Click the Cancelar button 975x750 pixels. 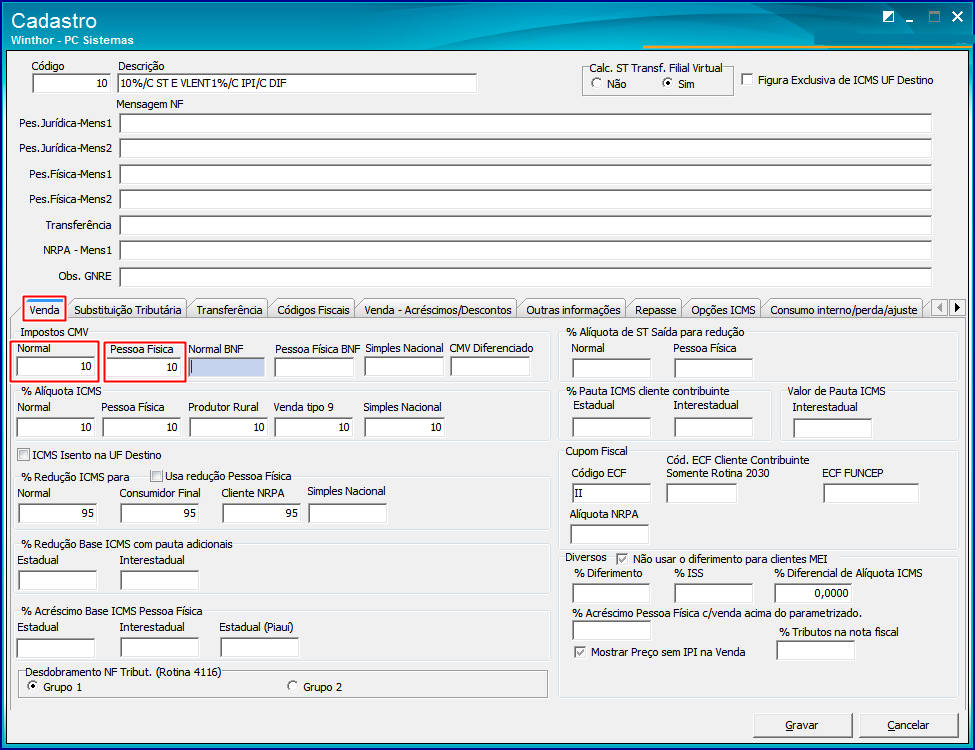(x=908, y=725)
